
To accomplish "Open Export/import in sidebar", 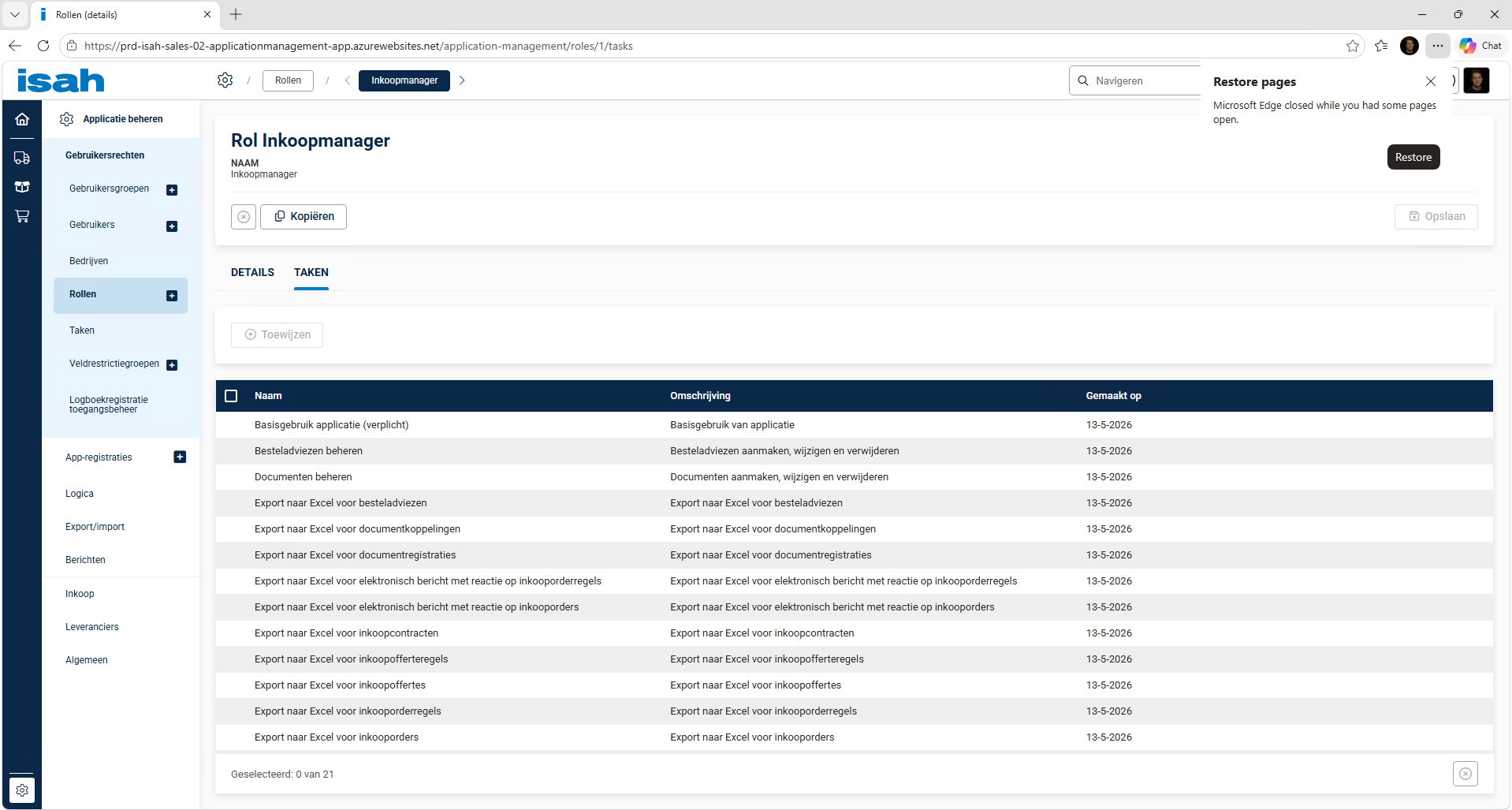I will point(95,527).
